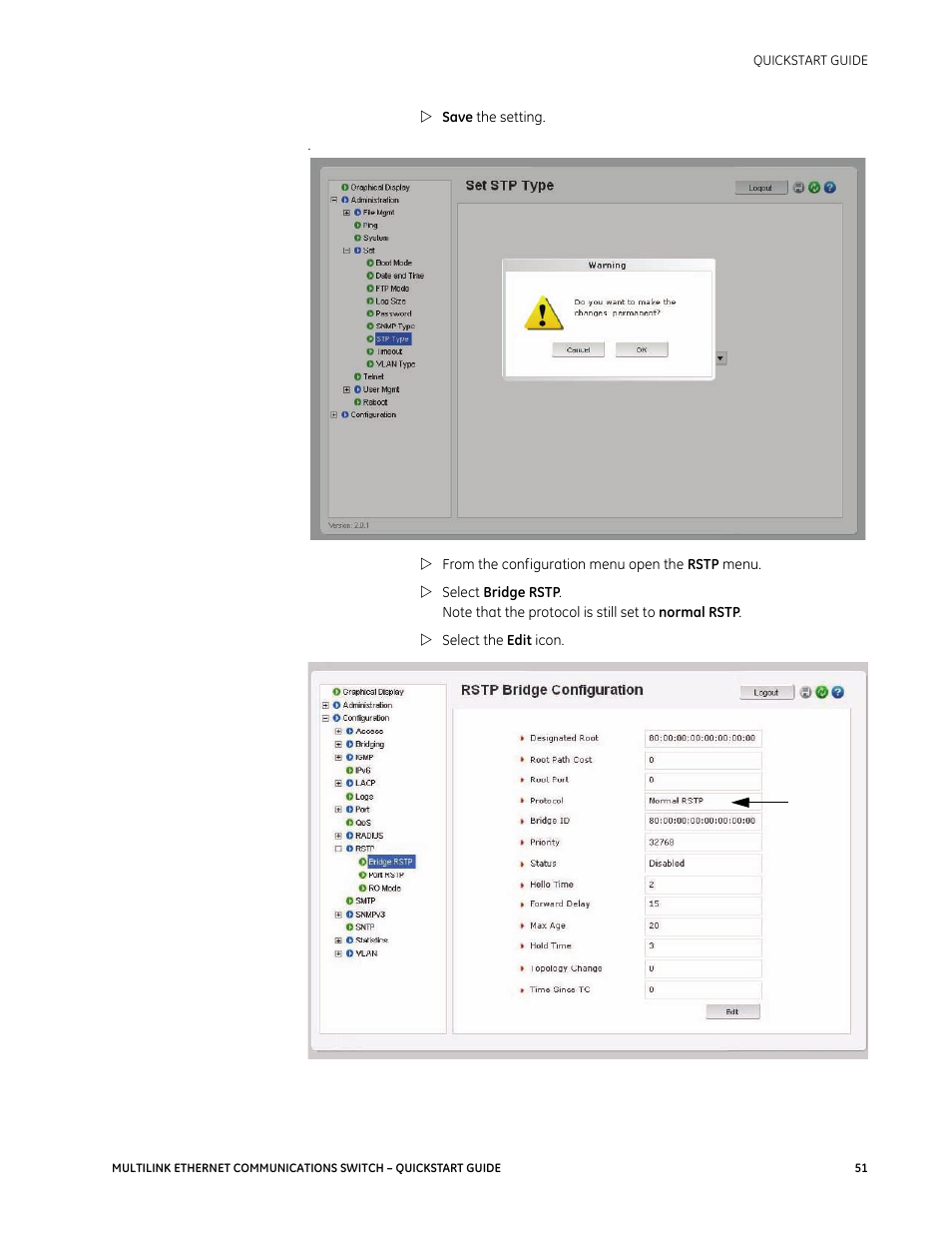Click the green bullet icon beside IPv6
This screenshot has width=952, height=1233.
point(349,771)
